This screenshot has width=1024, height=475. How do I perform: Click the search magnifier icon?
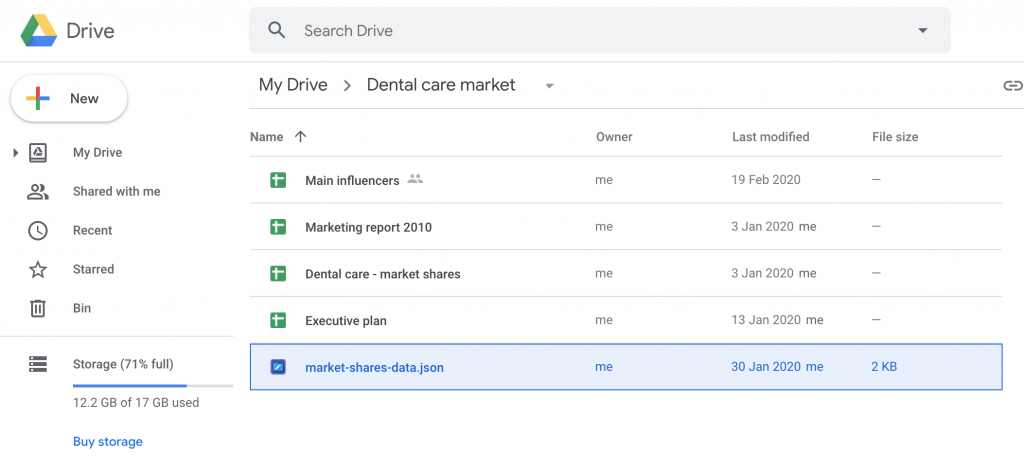277,30
